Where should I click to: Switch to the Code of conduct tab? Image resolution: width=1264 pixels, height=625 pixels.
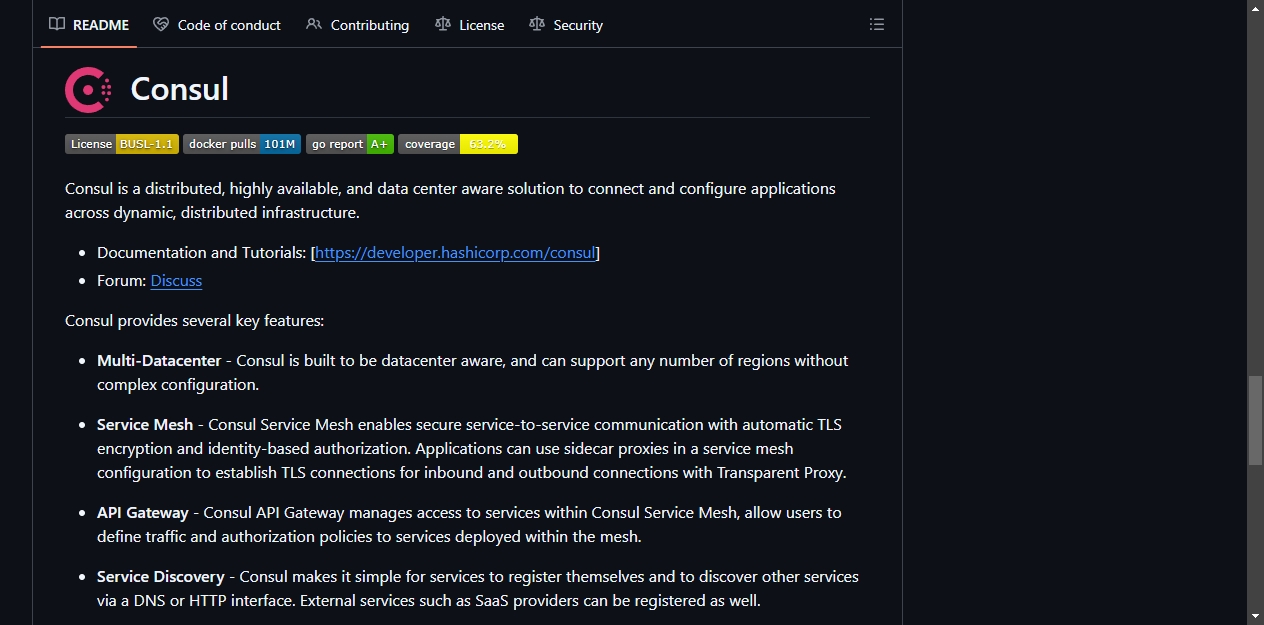(217, 24)
